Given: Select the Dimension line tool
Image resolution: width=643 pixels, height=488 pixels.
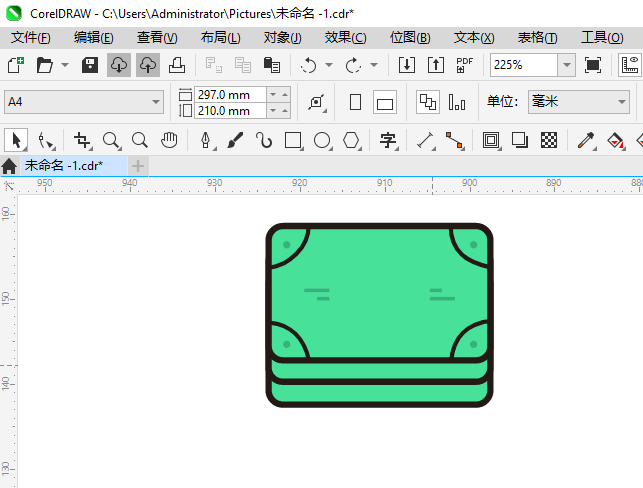Looking at the screenshot, I should [x=425, y=140].
